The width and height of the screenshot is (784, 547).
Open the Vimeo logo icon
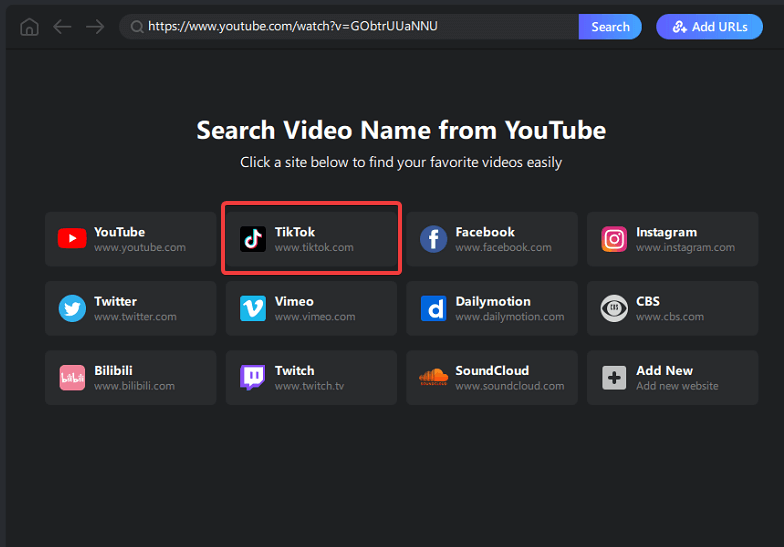[253, 308]
